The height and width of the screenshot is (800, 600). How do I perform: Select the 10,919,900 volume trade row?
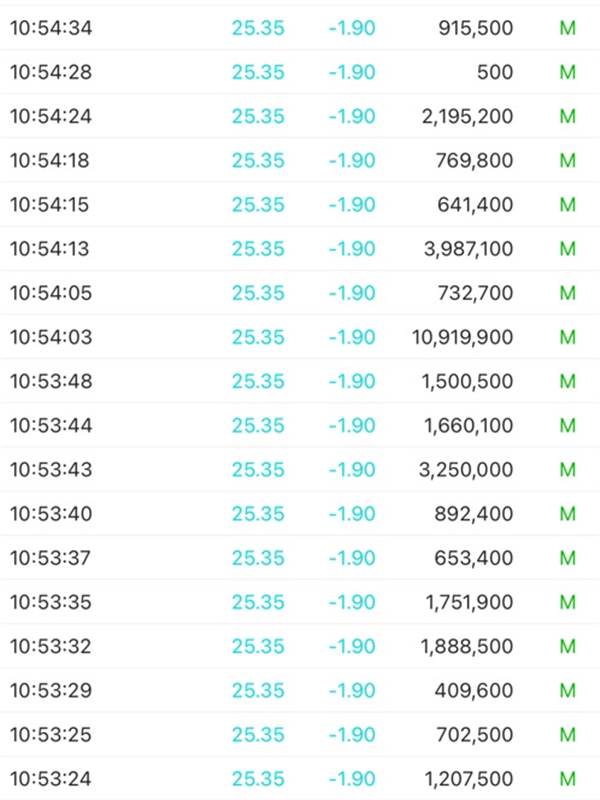click(300, 337)
